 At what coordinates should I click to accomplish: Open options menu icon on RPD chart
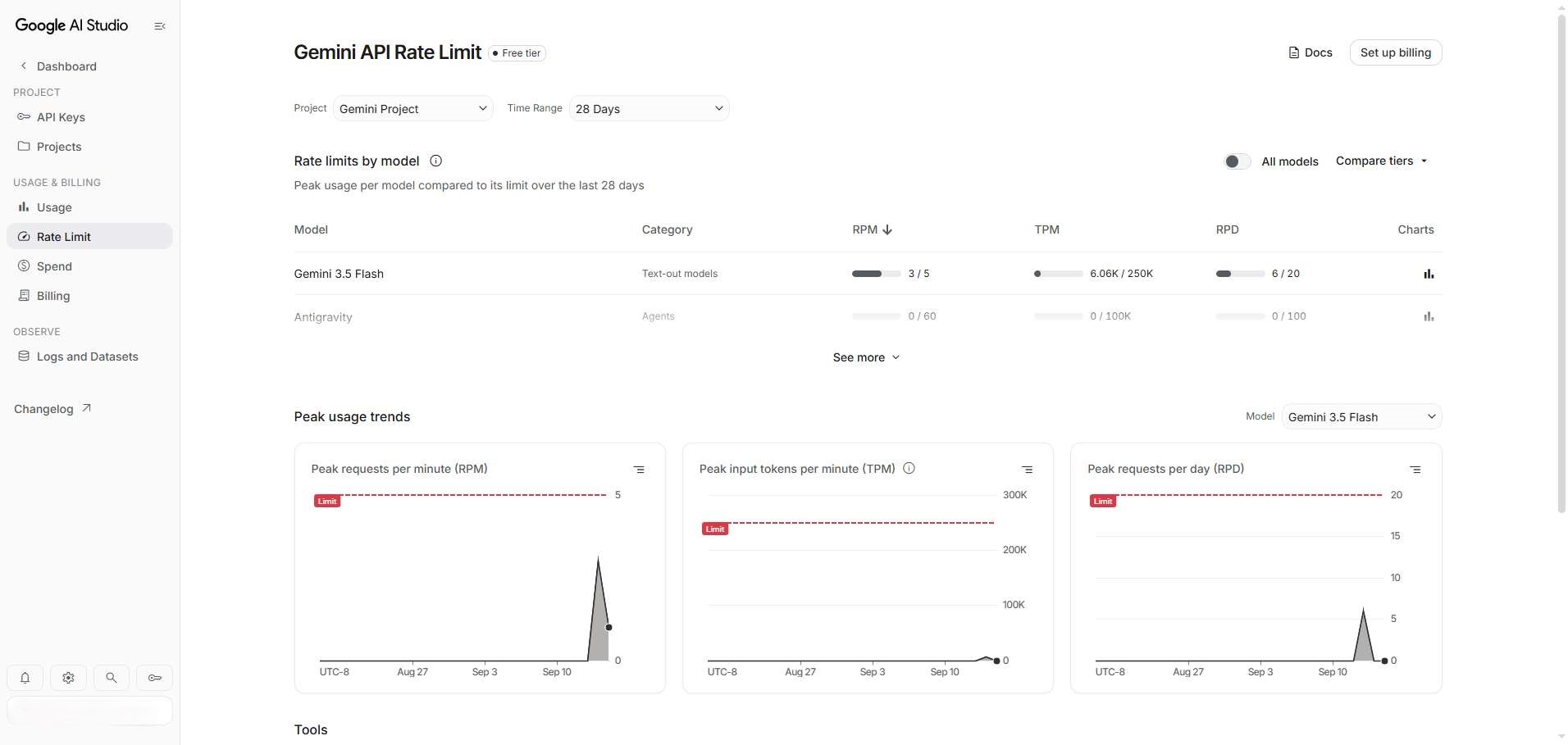1415,470
